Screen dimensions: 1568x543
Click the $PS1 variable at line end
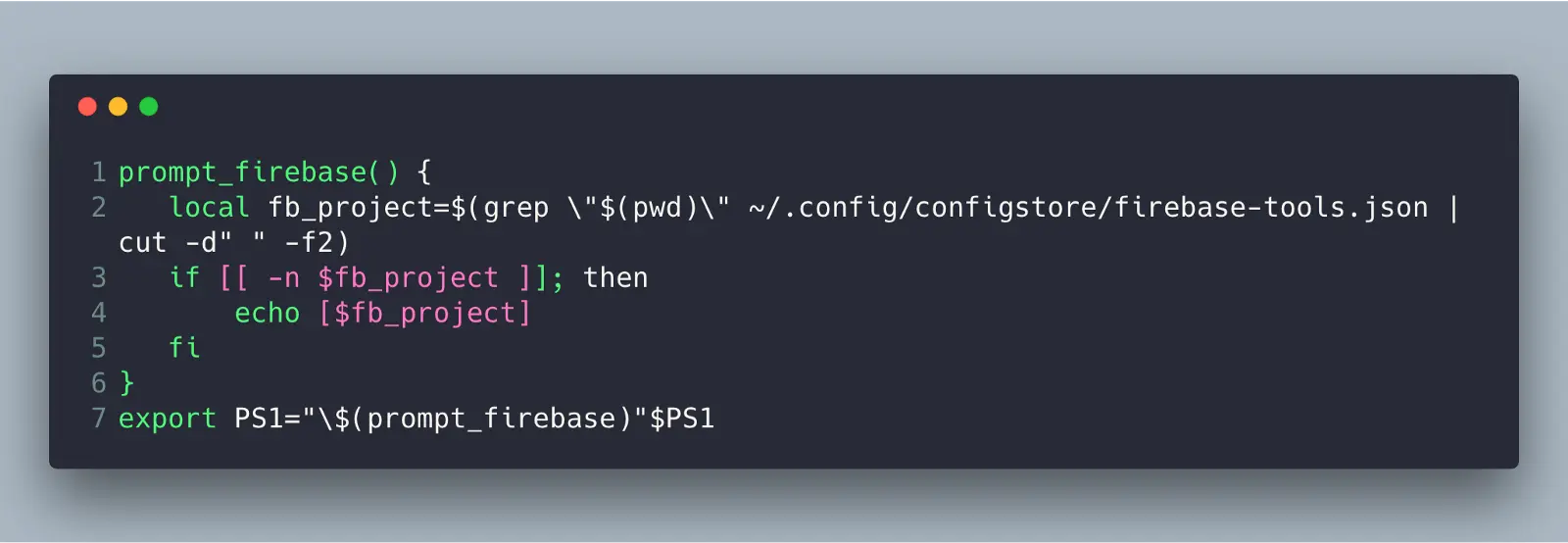coord(682,419)
